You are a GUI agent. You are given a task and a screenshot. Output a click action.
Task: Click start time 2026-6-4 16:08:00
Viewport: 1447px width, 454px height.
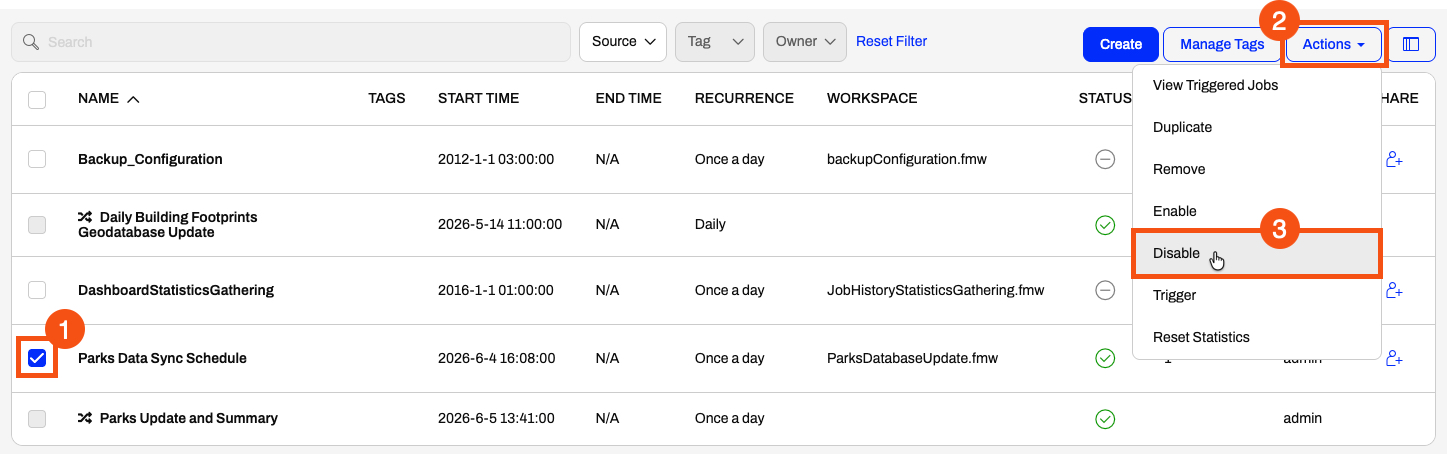tap(496, 358)
